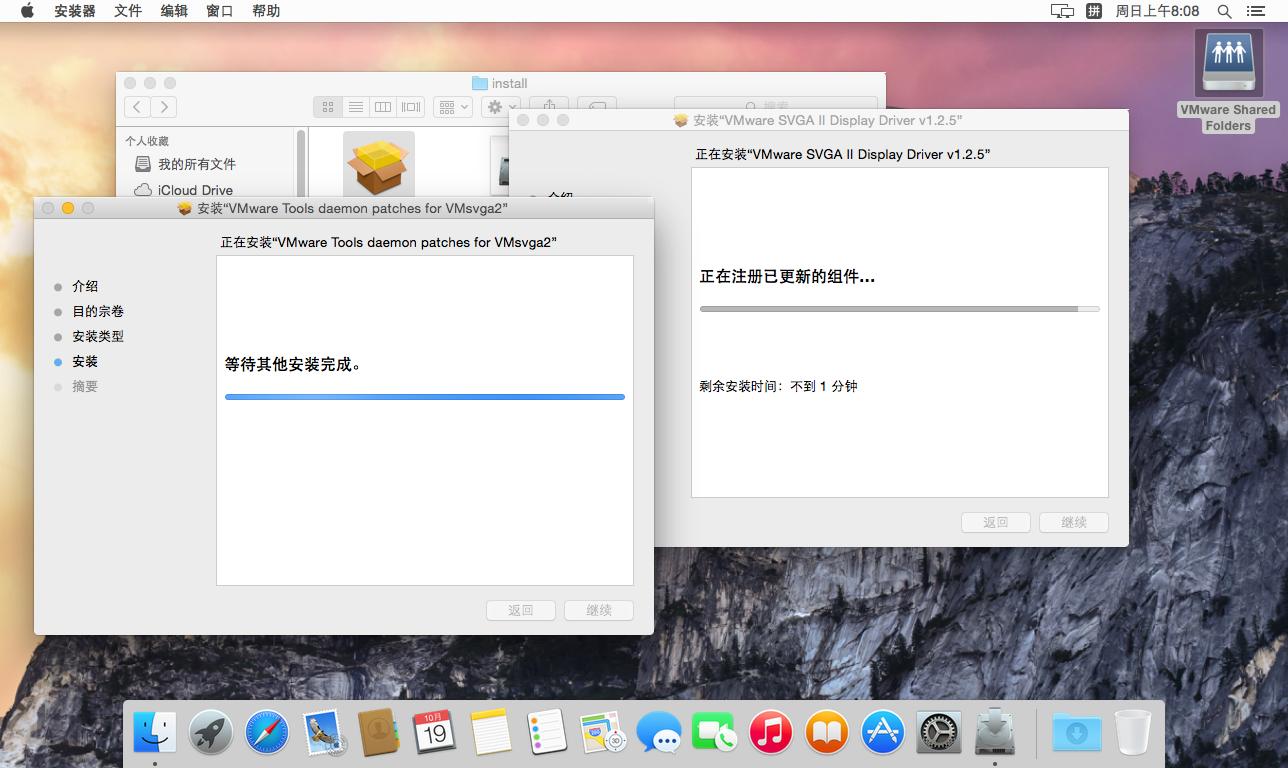Open the input method menu bar icon
Viewport: 1288px width, 768px height.
(x=1094, y=11)
